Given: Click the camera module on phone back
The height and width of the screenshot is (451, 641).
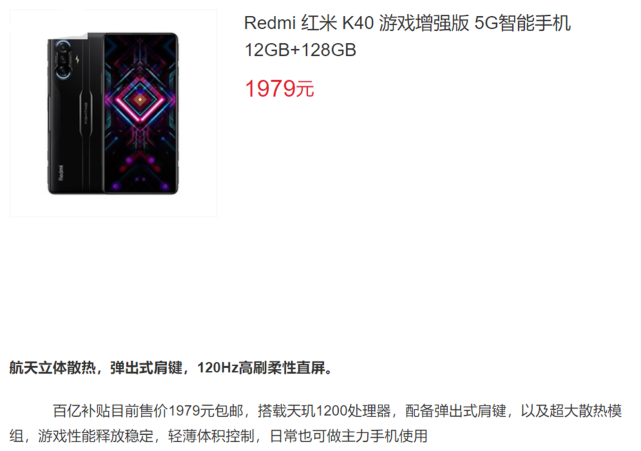Looking at the screenshot, I should tap(63, 59).
